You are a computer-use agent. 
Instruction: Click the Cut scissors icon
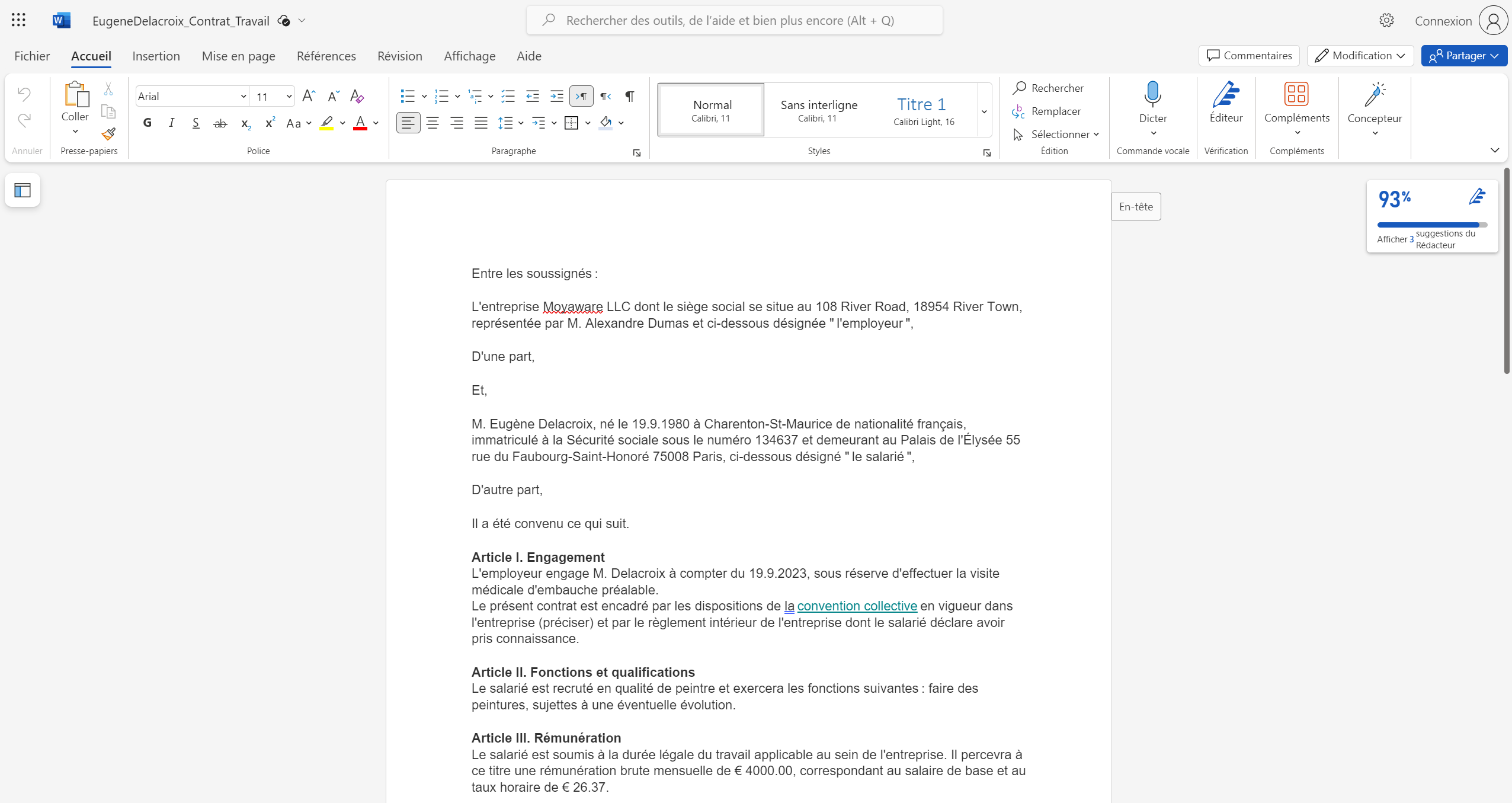(108, 89)
